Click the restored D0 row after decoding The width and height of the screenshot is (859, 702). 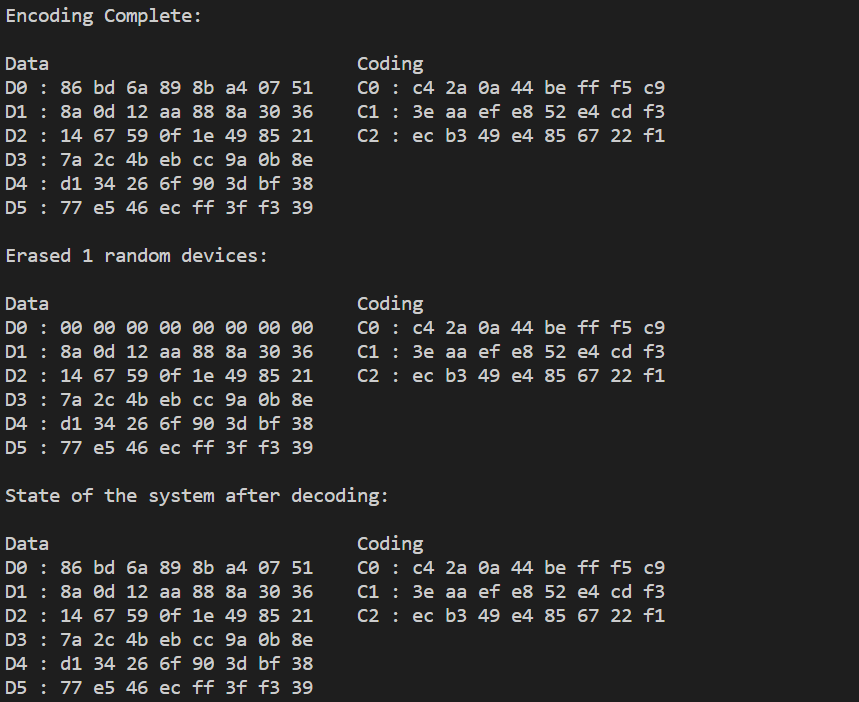point(159,568)
